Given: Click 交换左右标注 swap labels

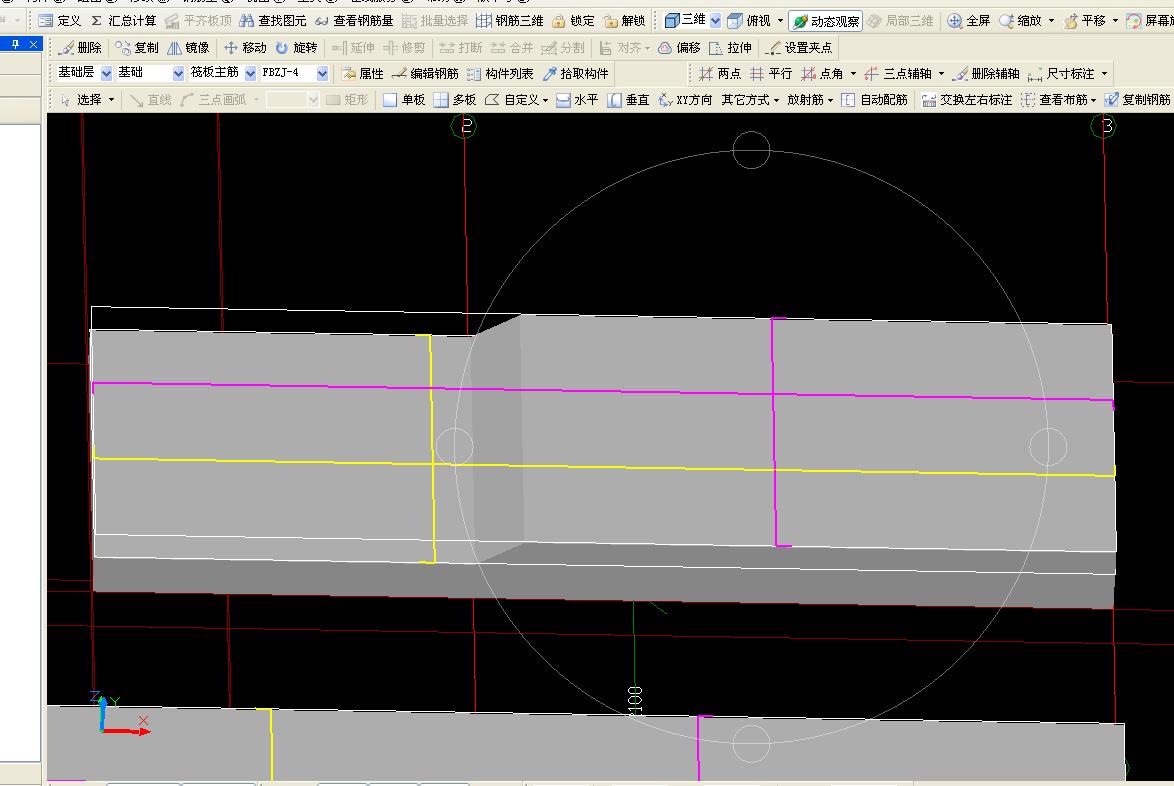Looking at the screenshot, I should (x=967, y=100).
